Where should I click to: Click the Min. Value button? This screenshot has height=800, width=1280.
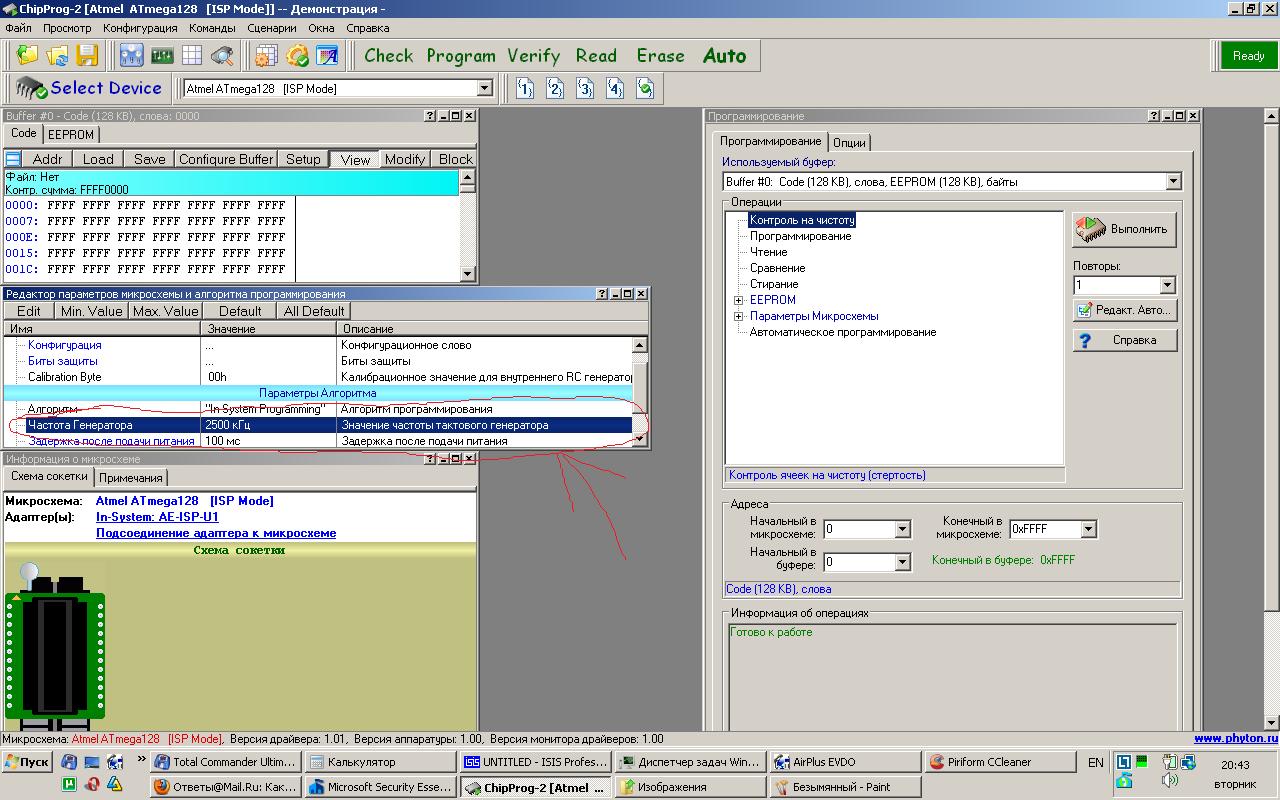(92, 311)
